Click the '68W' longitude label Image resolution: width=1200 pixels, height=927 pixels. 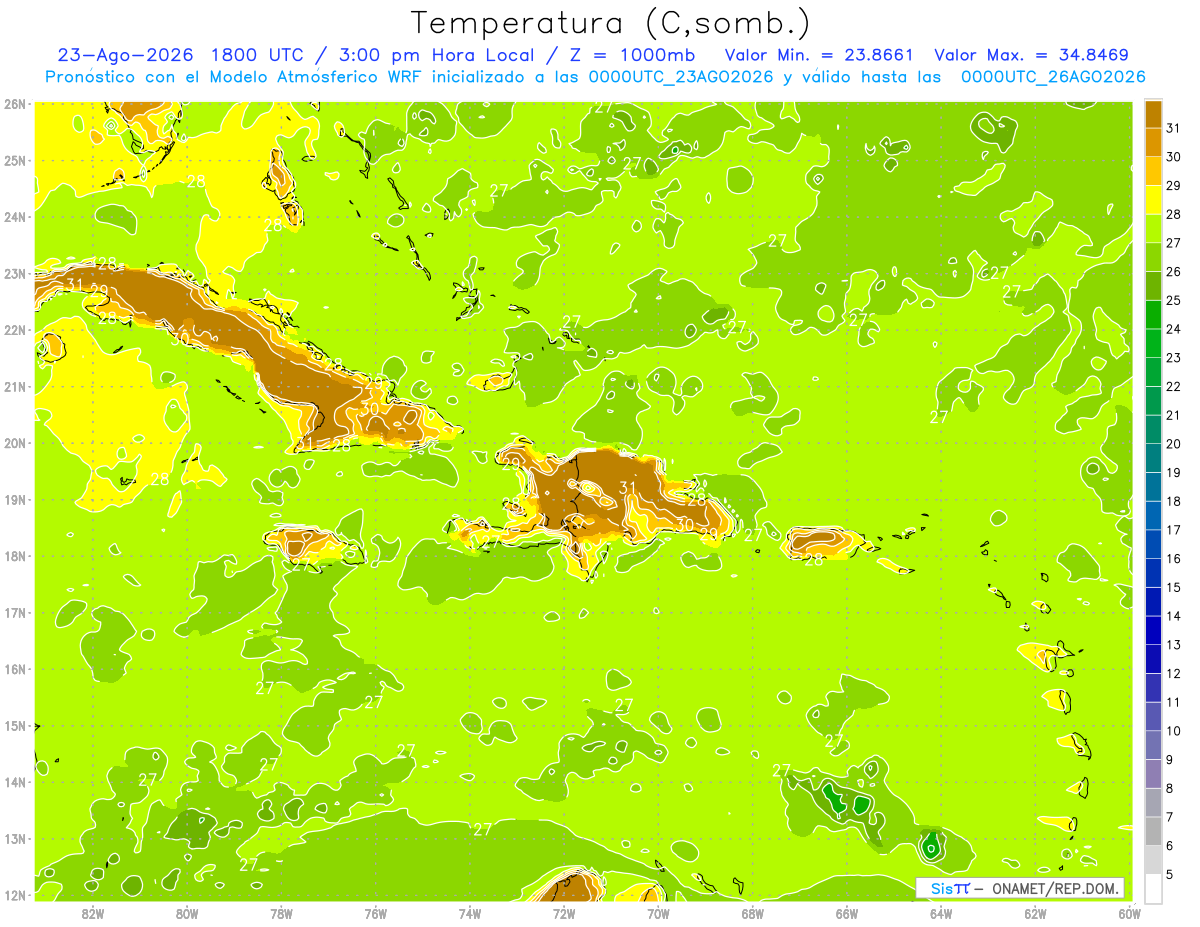coord(752,913)
